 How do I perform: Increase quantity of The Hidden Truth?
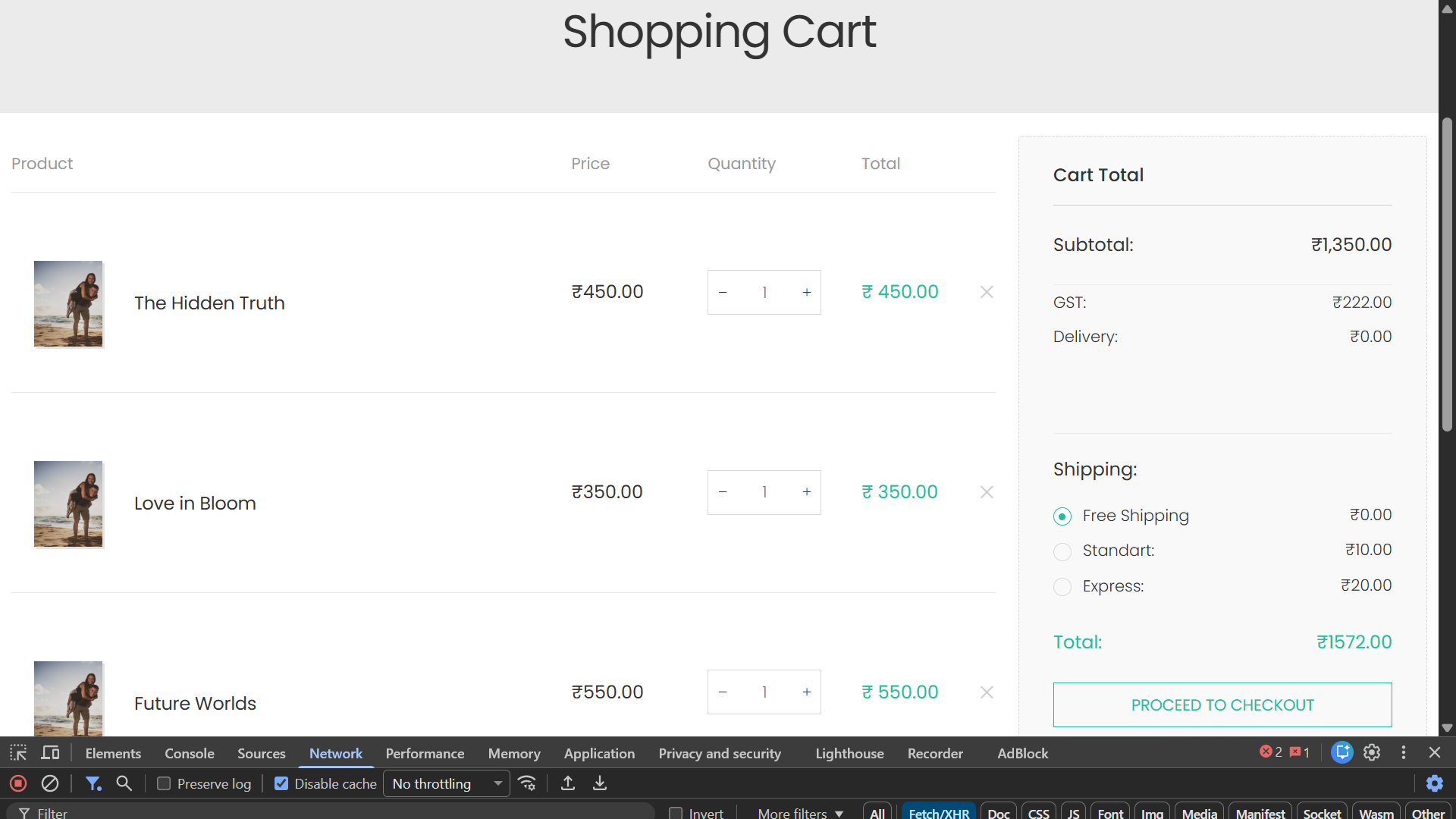[807, 292]
